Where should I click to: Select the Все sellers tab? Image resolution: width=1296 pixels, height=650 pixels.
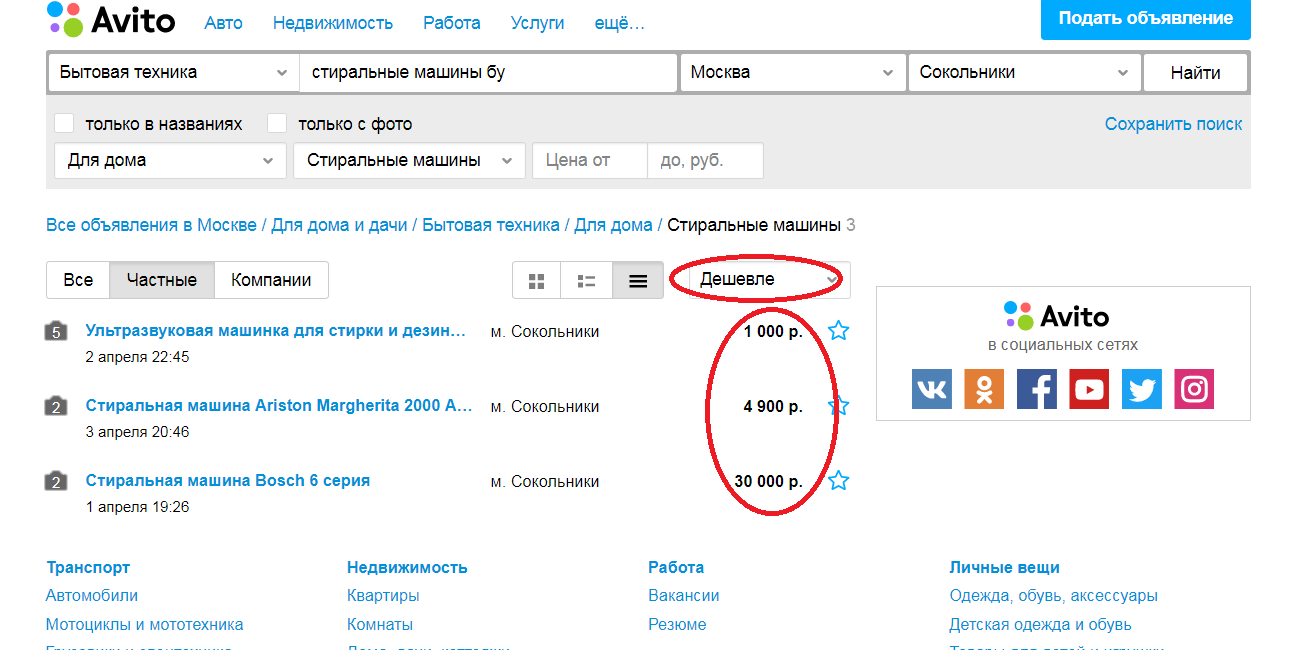(78, 280)
